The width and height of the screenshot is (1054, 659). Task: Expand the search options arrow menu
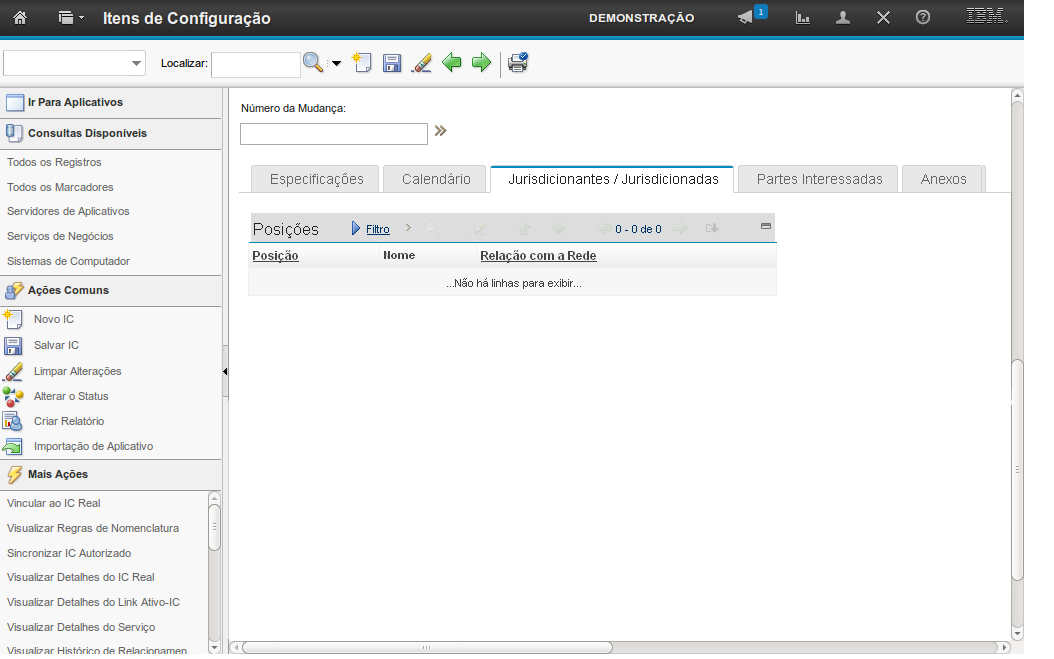pos(336,64)
